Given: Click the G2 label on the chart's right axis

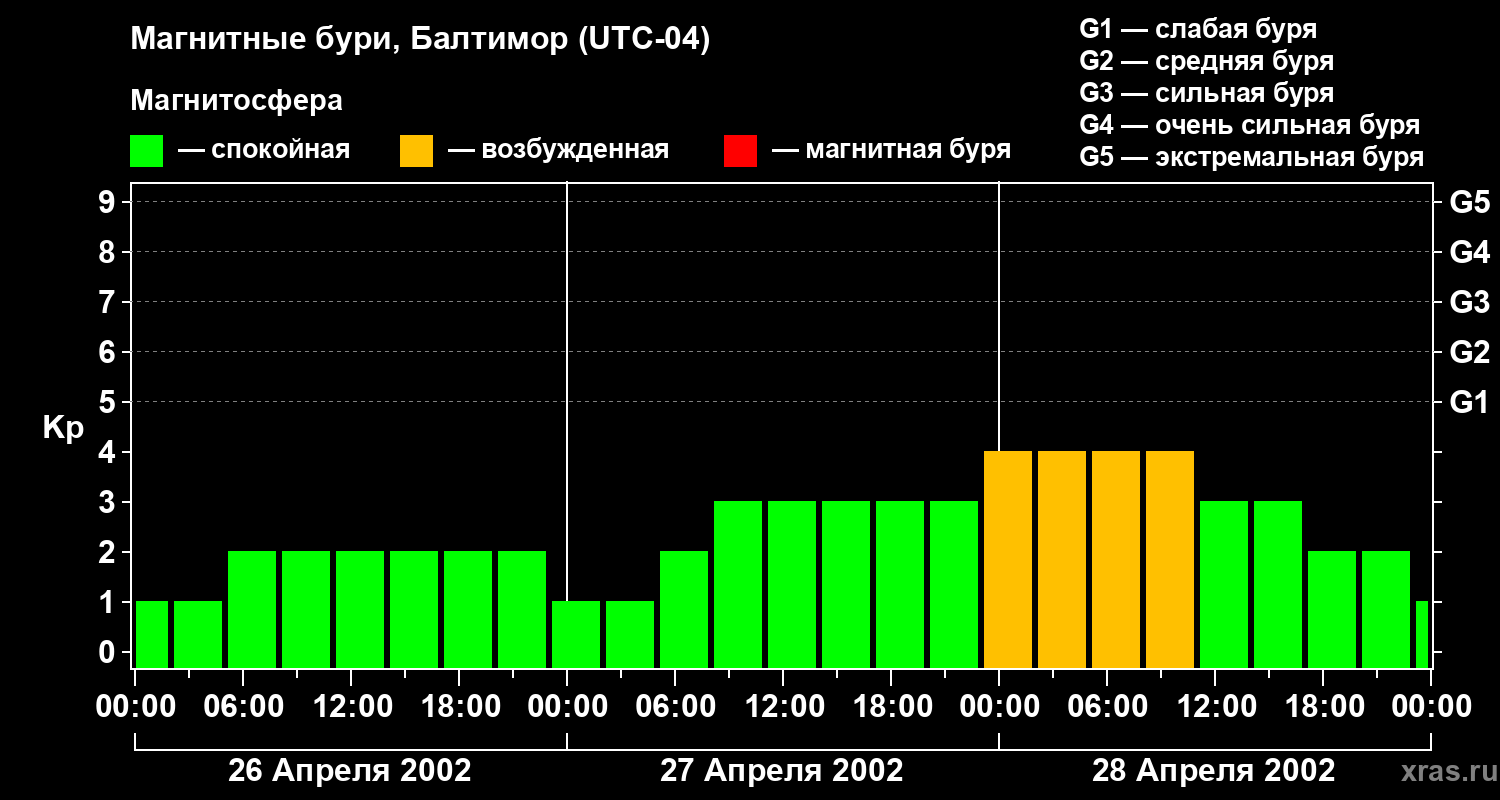Looking at the screenshot, I should [x=1469, y=352].
